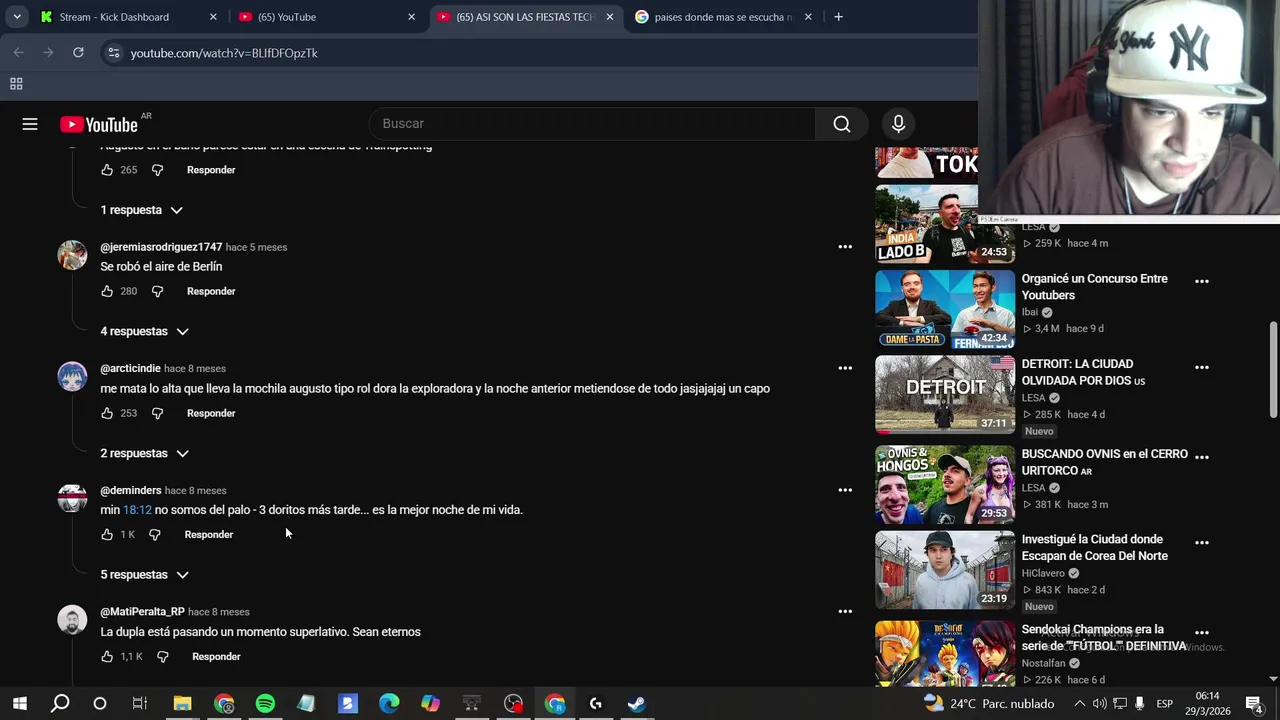The image size is (1280, 720).
Task: View site information icon in address bar
Action: 113,53
